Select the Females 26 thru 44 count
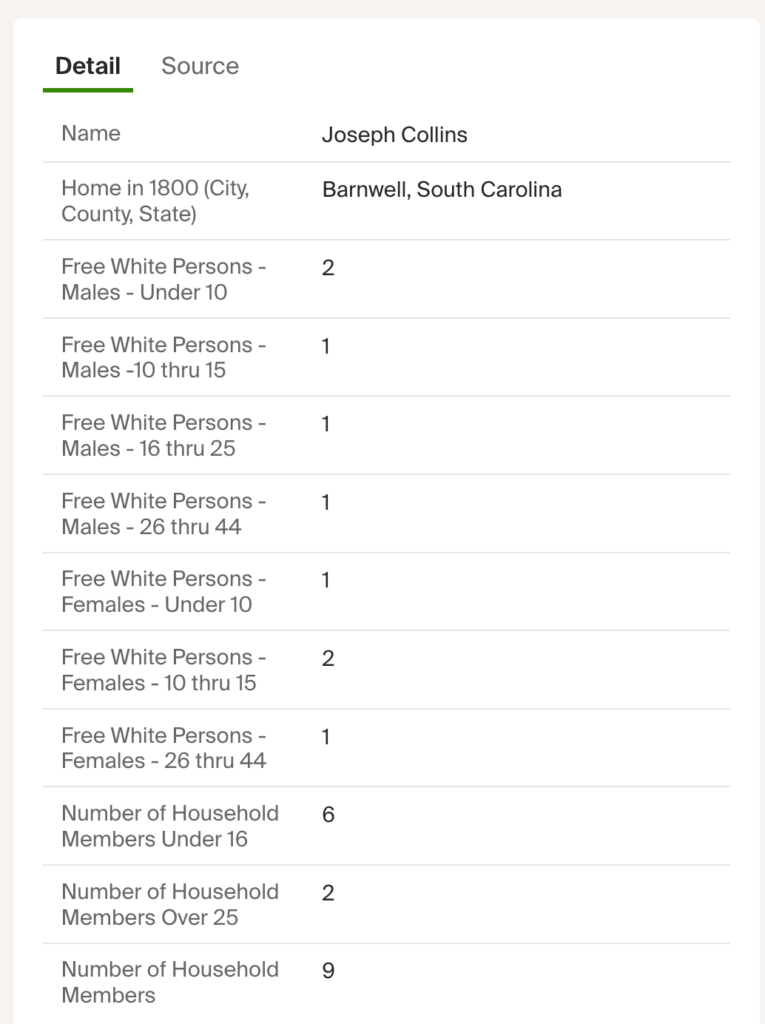Screen dimensions: 765x1024 [326, 736]
